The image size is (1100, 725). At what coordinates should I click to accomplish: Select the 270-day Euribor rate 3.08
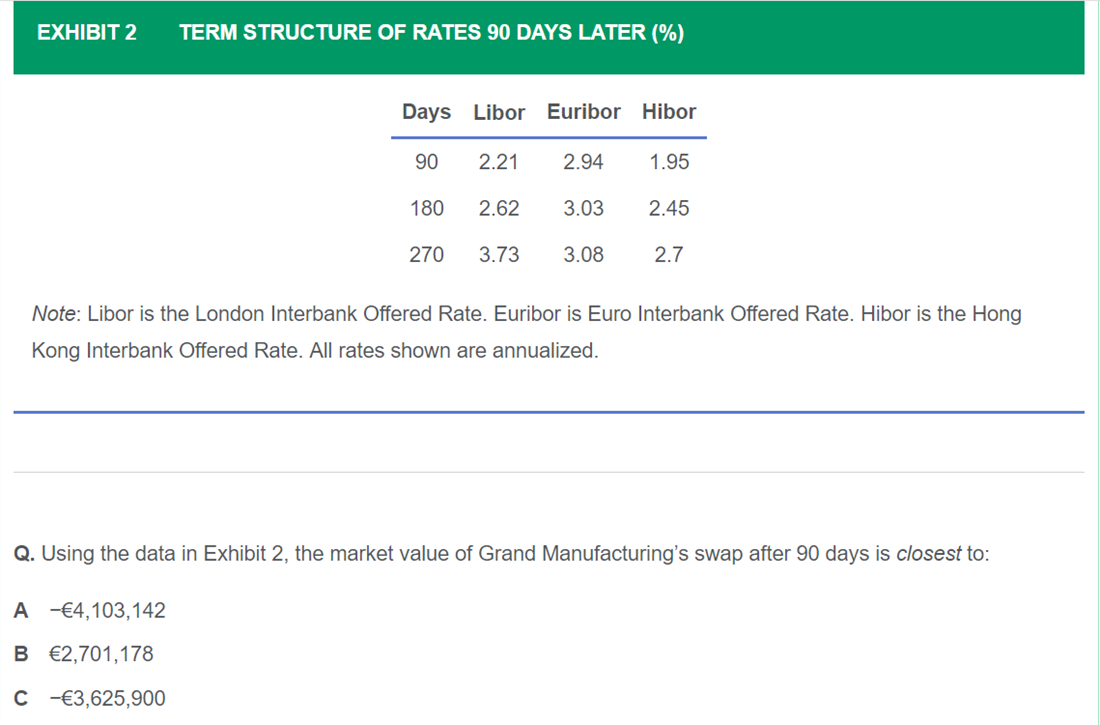583,254
